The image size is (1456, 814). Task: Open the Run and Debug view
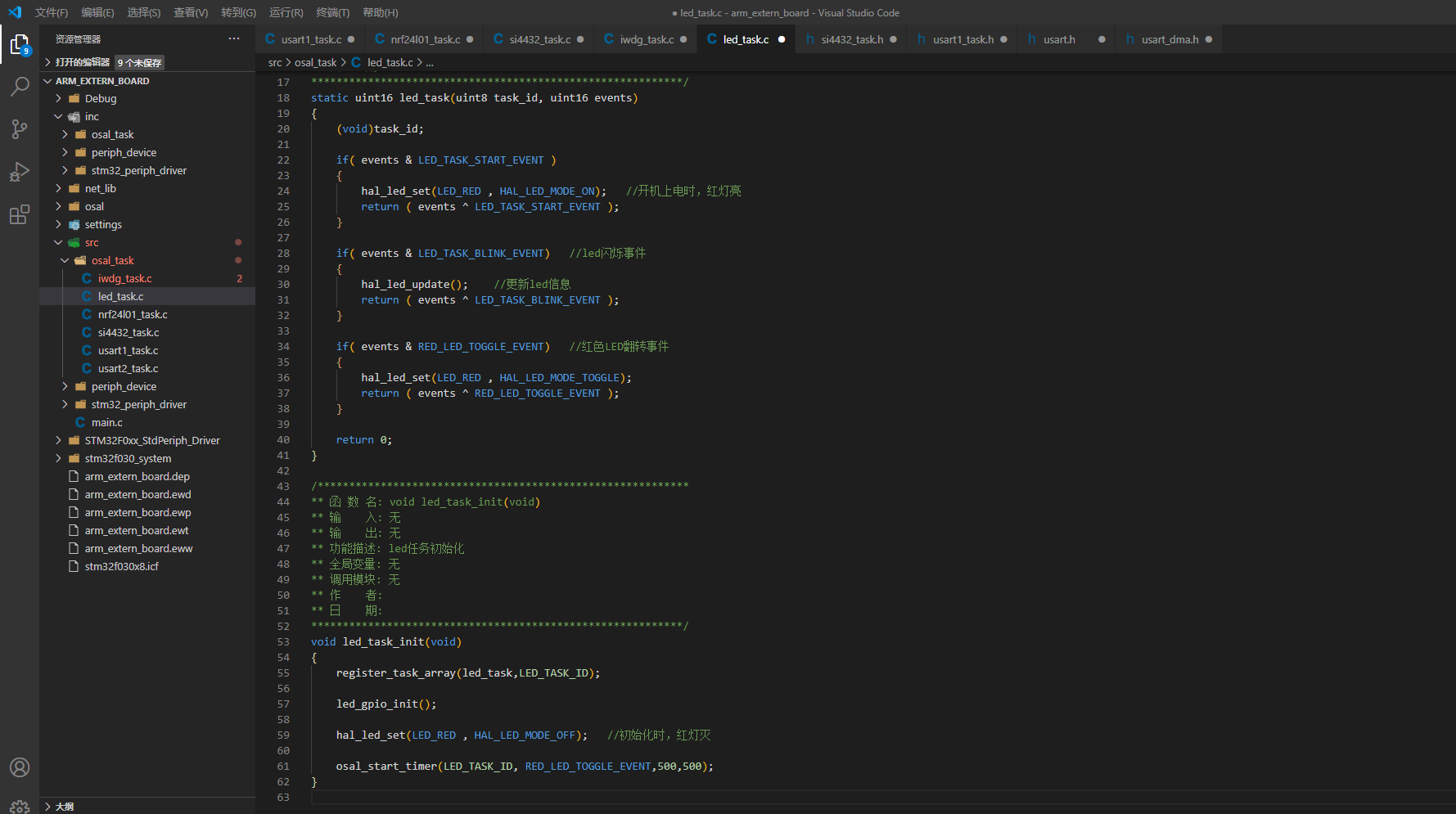(20, 172)
